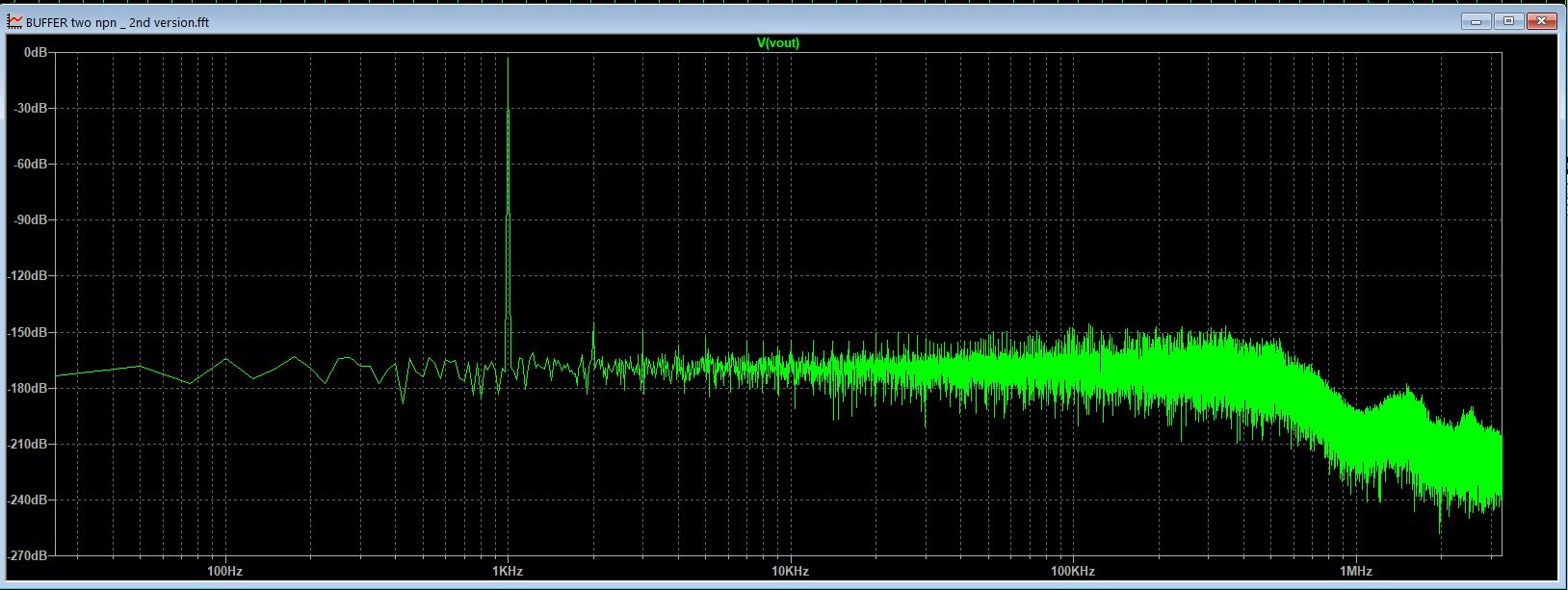
Task: Click the 100Hz horizontal axis label
Action: (225, 571)
